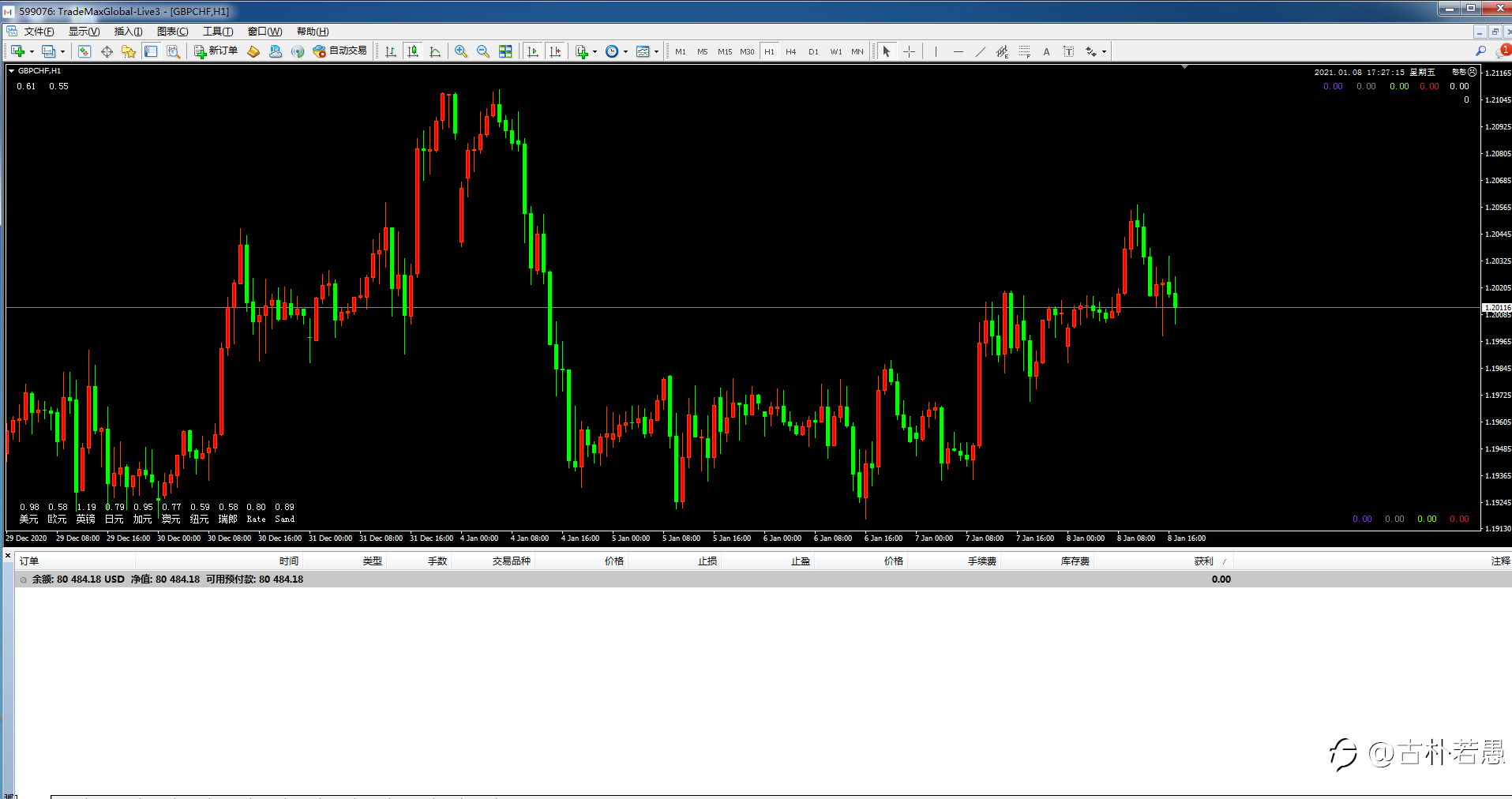Sort by the 时间 column header
Viewport: 1512px width, 799px height.
[288, 561]
